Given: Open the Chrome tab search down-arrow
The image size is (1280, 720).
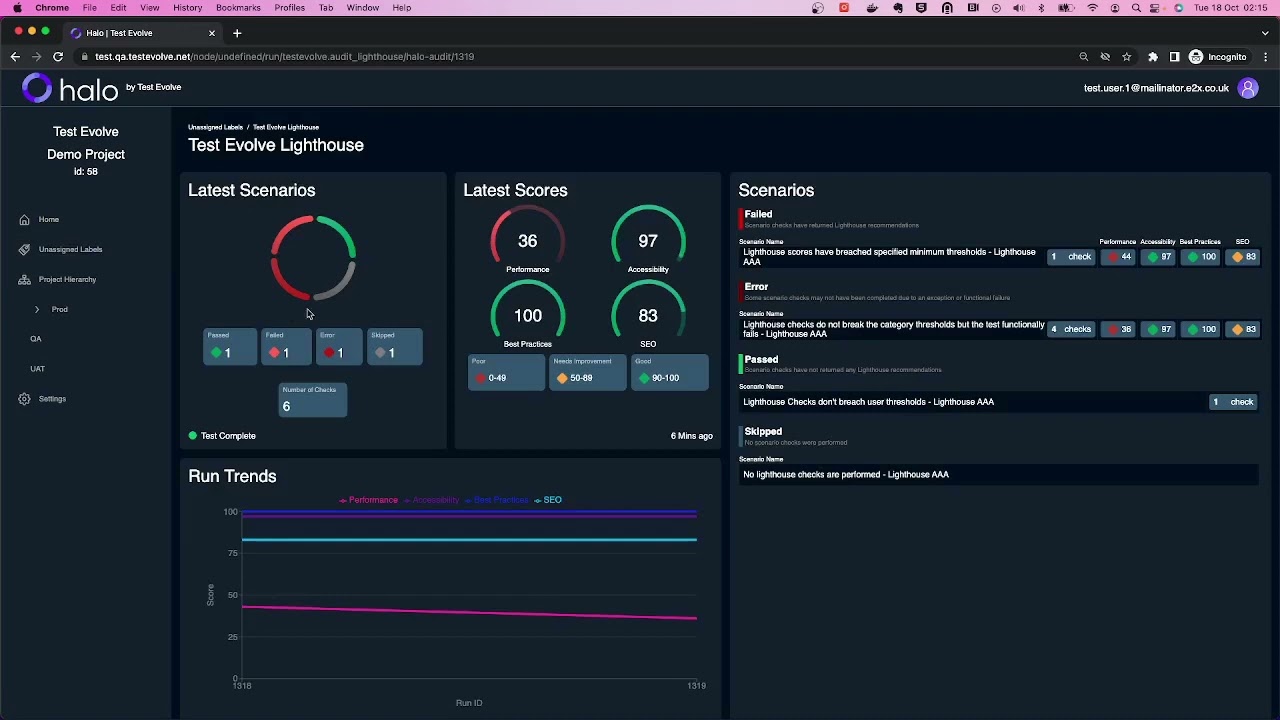Looking at the screenshot, I should (1265, 33).
